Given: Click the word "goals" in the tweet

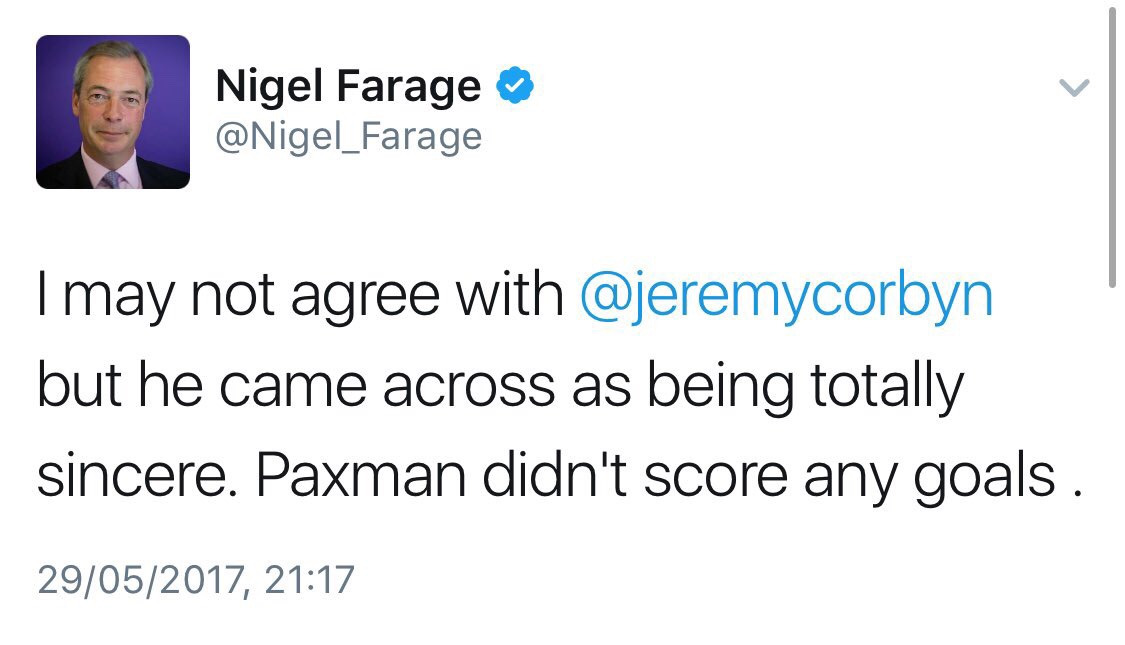Looking at the screenshot, I should click(984, 478).
